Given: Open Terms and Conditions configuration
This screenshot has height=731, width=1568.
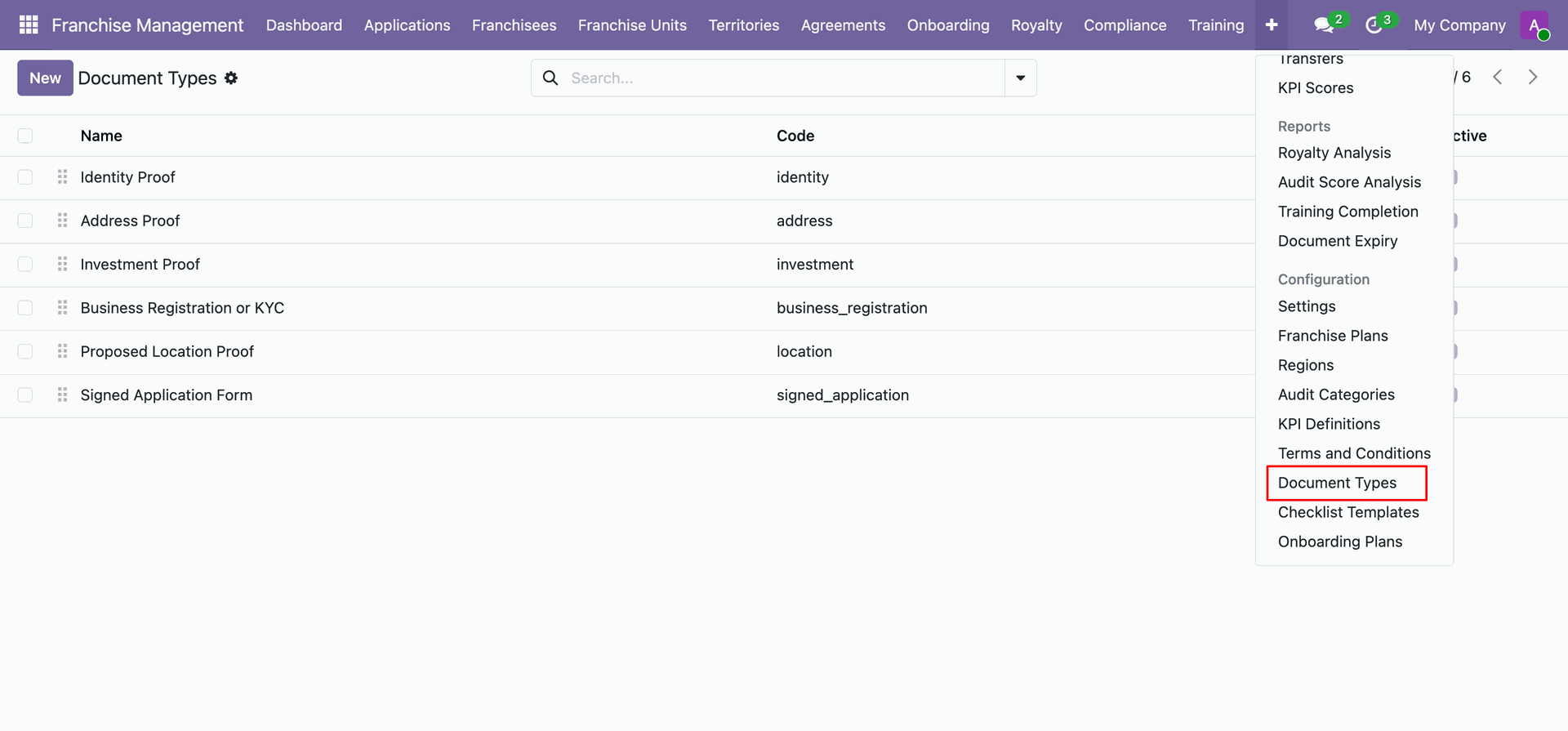Looking at the screenshot, I should (1354, 453).
